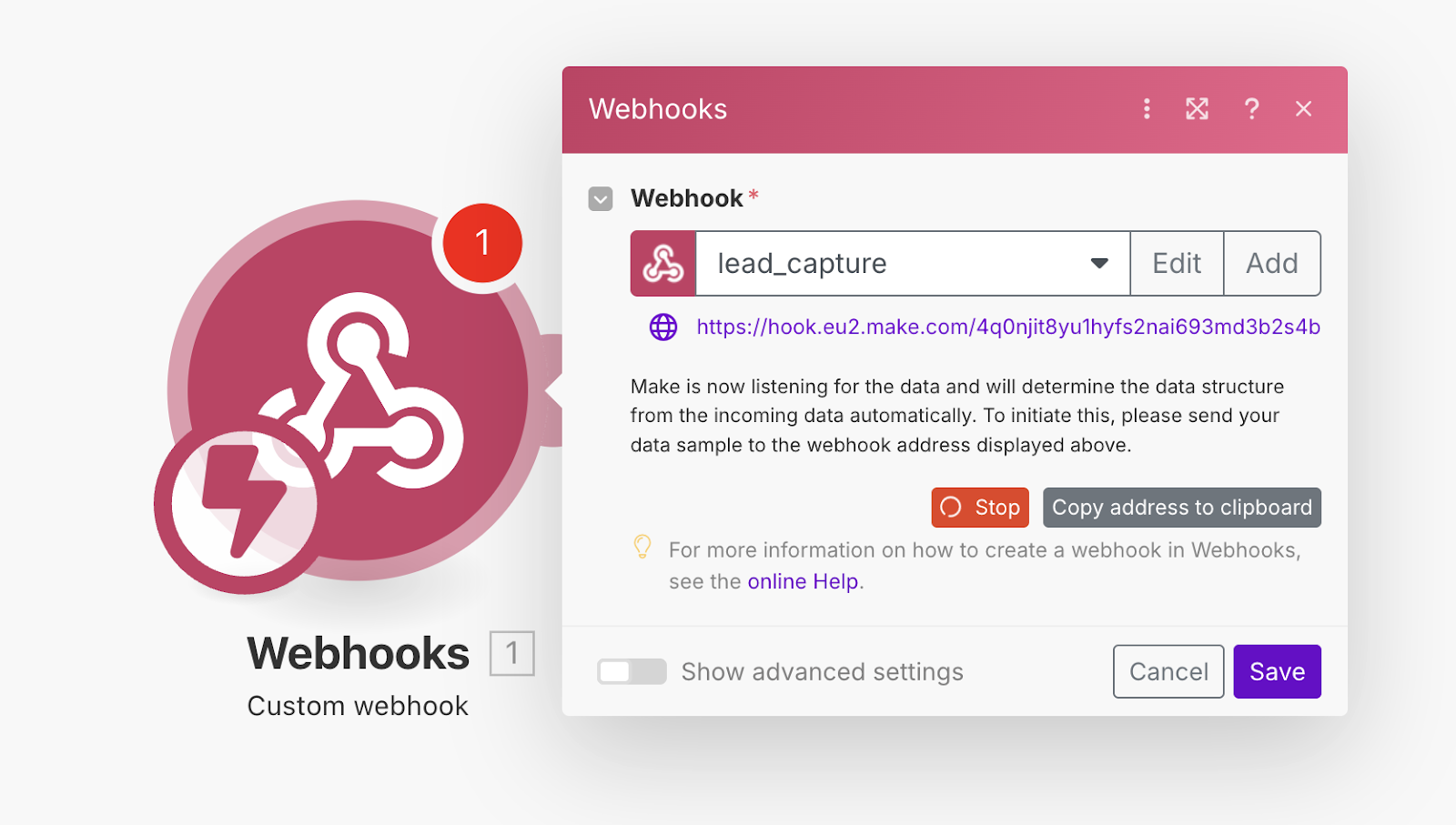
Task: Open the hook.eu2.make.com webhook URL link
Action: (x=1008, y=327)
